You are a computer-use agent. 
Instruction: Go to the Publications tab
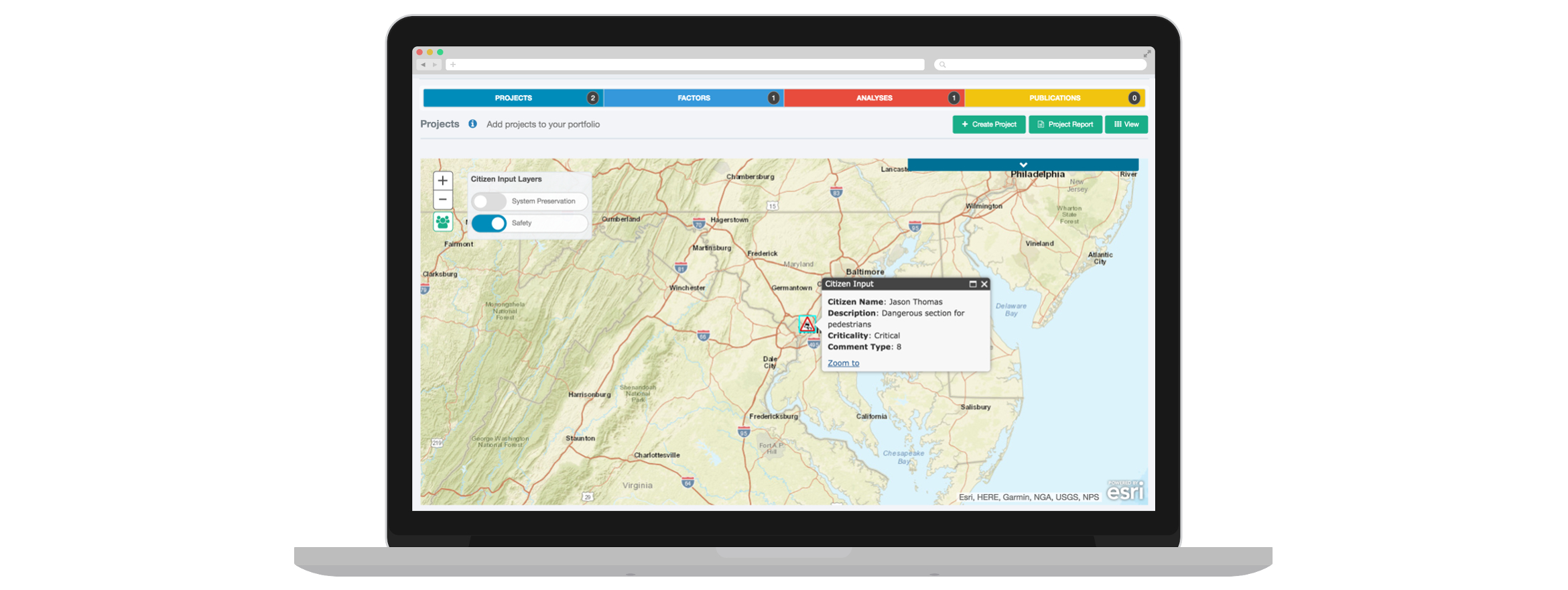pyautogui.click(x=1055, y=98)
